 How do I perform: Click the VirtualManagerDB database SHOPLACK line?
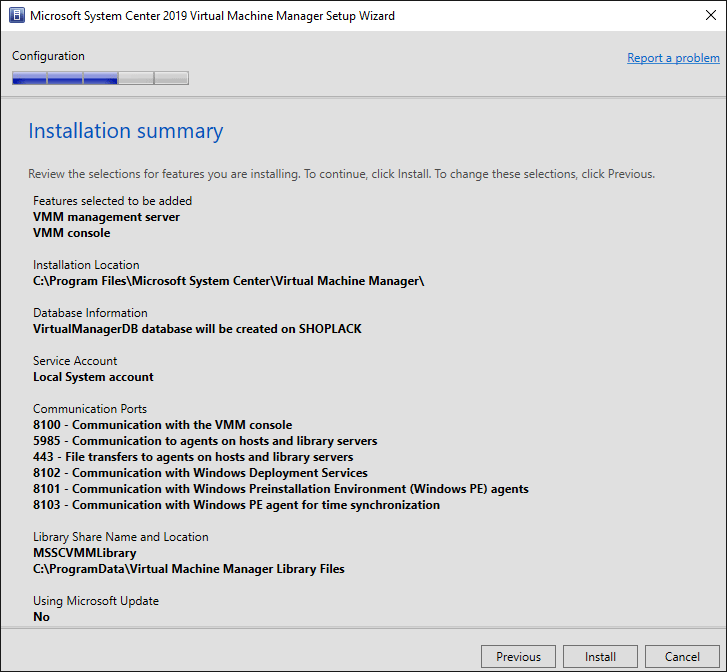click(197, 329)
